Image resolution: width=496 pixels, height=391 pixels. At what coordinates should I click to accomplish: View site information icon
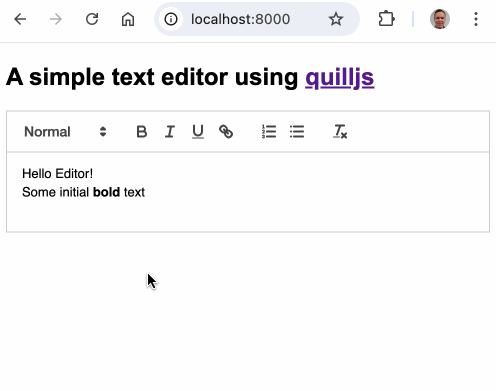(x=171, y=19)
